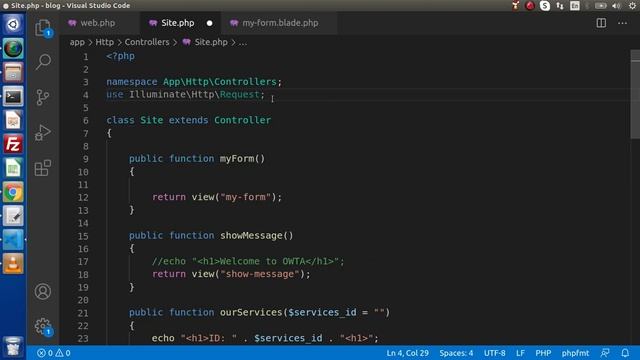This screenshot has height=360, width=640.
Task: Click the Http breadcrumb segment
Action: (104, 42)
